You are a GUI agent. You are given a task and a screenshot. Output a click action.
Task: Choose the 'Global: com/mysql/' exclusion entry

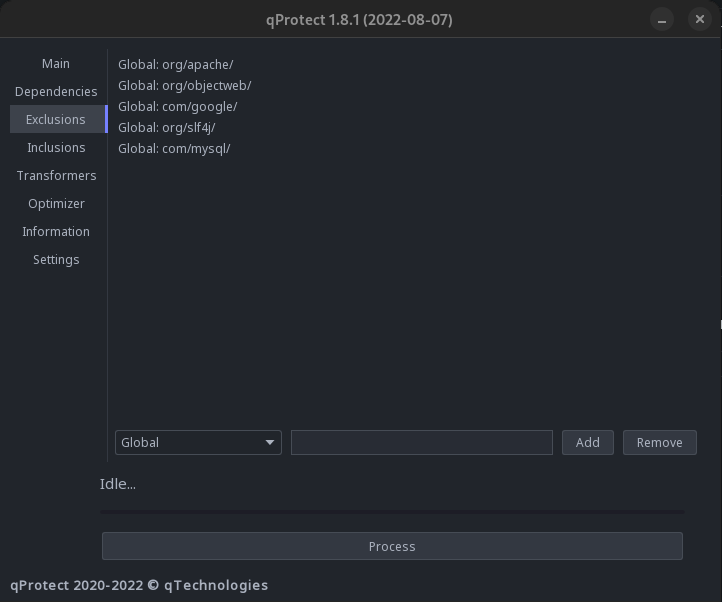[174, 148]
